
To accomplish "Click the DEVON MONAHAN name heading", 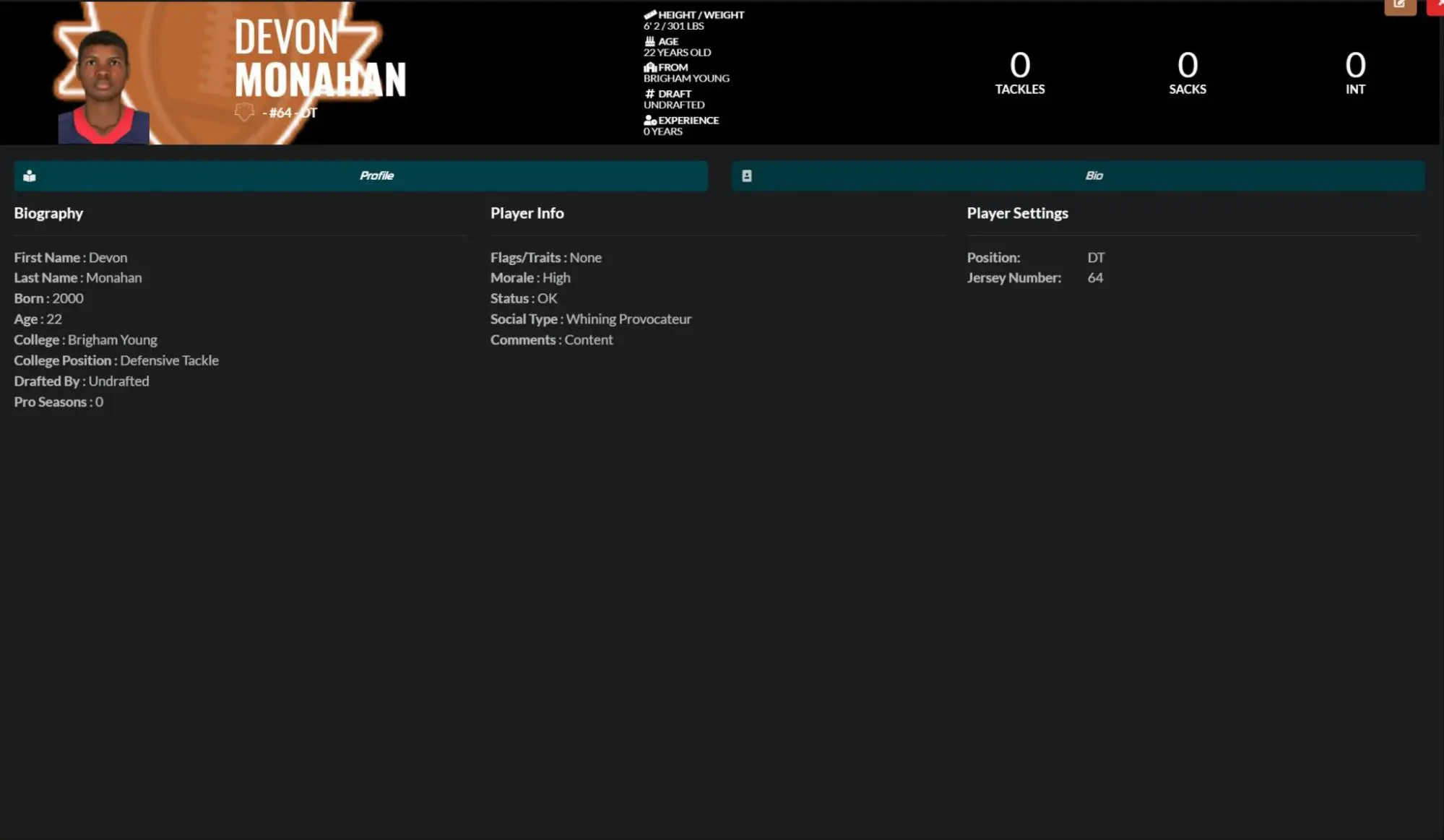I will click(x=320, y=58).
